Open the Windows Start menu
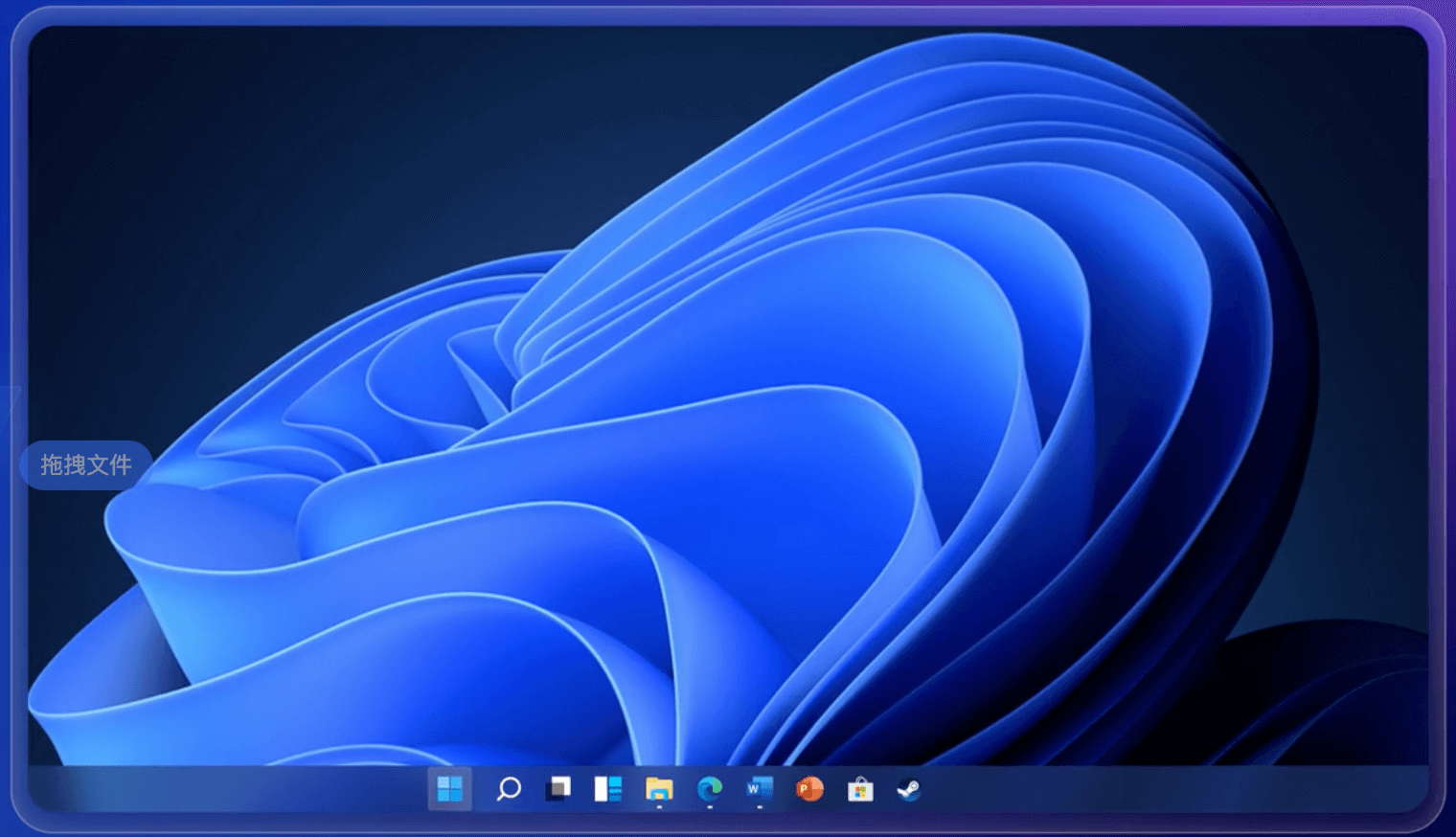 449,789
